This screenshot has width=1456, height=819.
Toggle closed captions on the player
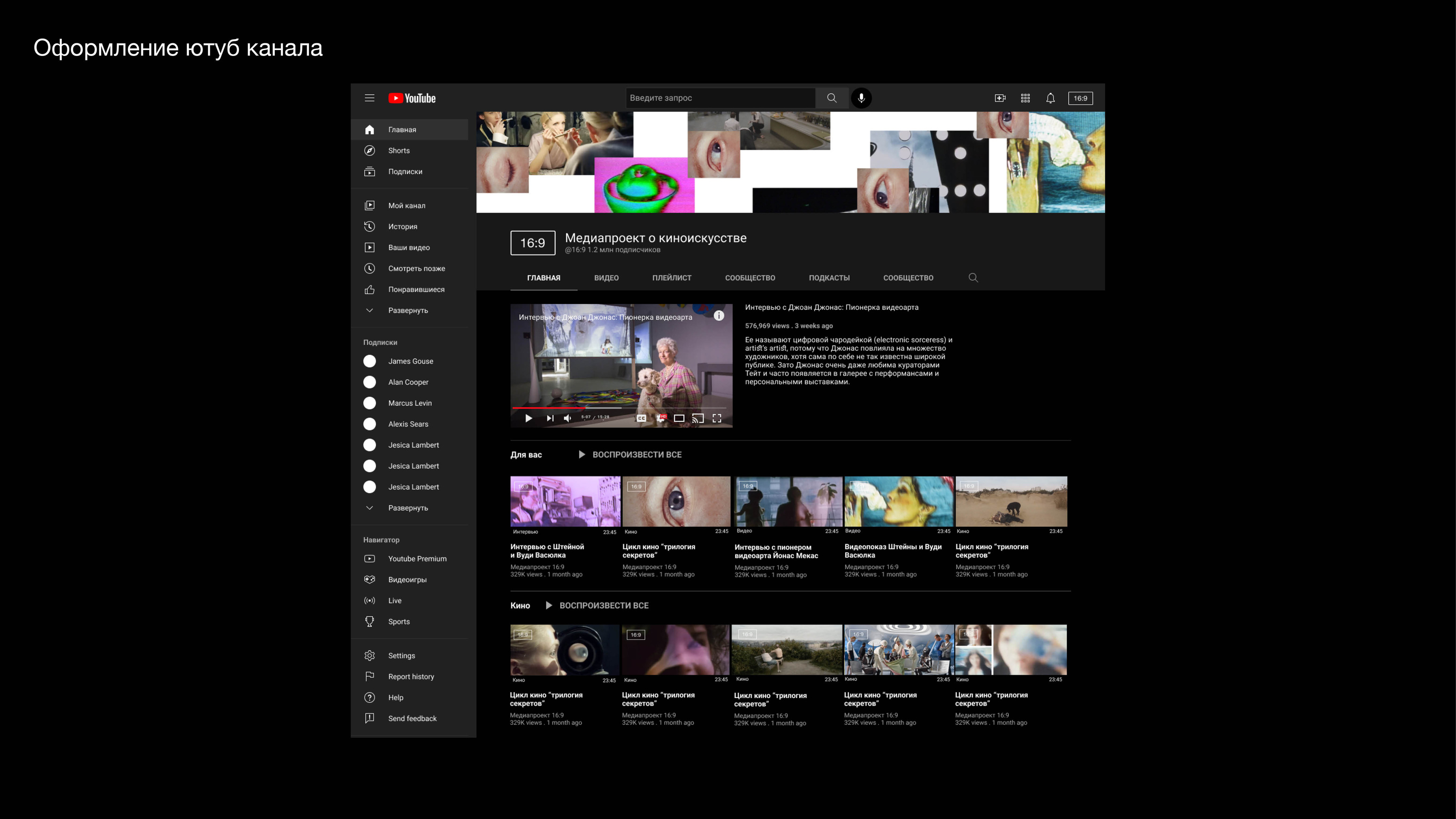coord(642,418)
